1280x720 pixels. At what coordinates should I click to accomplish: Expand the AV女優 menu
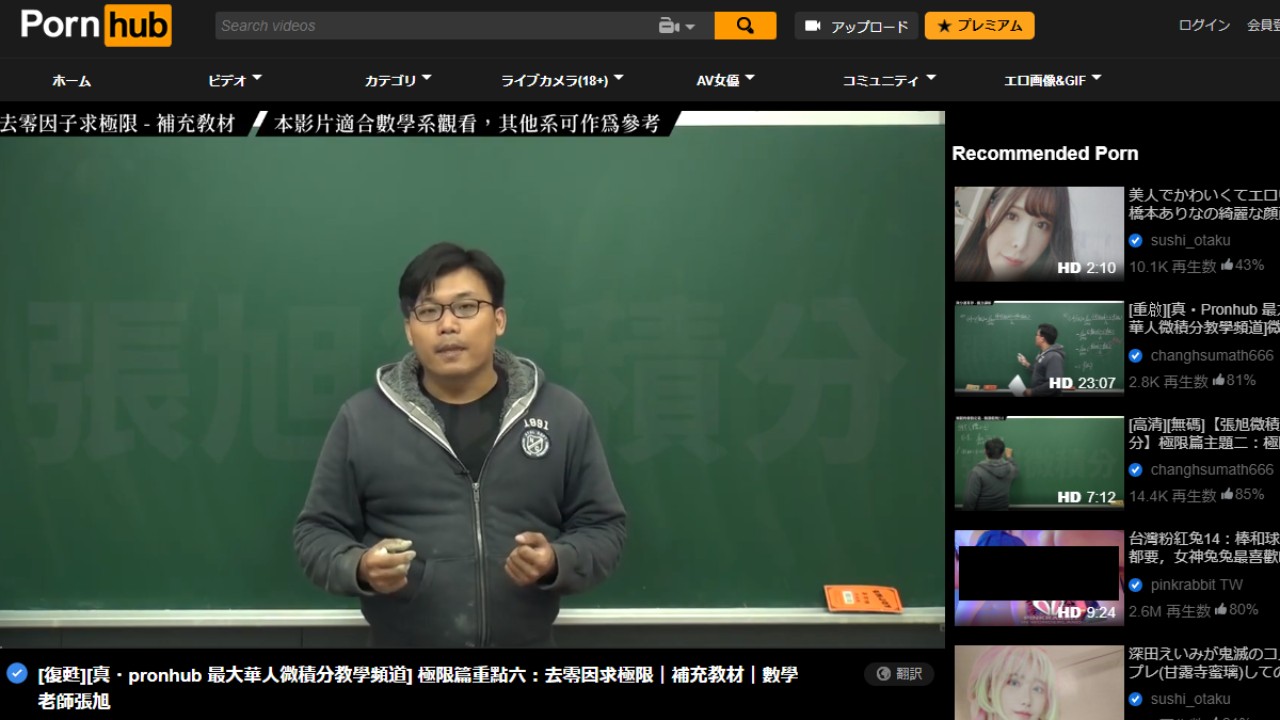(726, 80)
